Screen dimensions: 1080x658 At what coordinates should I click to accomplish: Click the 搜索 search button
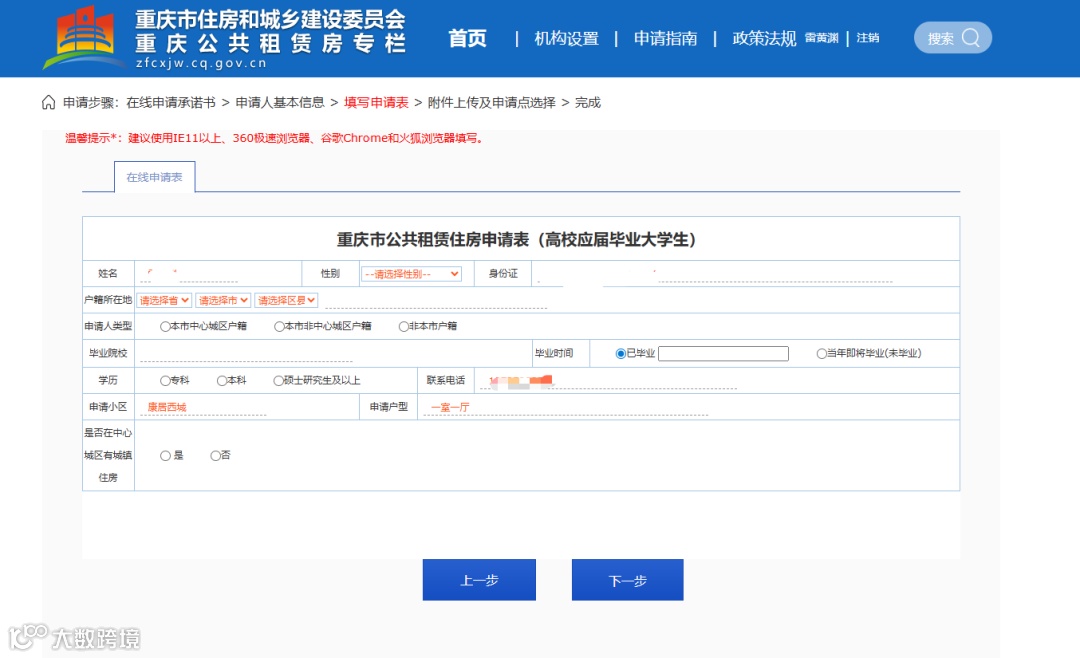pos(953,38)
